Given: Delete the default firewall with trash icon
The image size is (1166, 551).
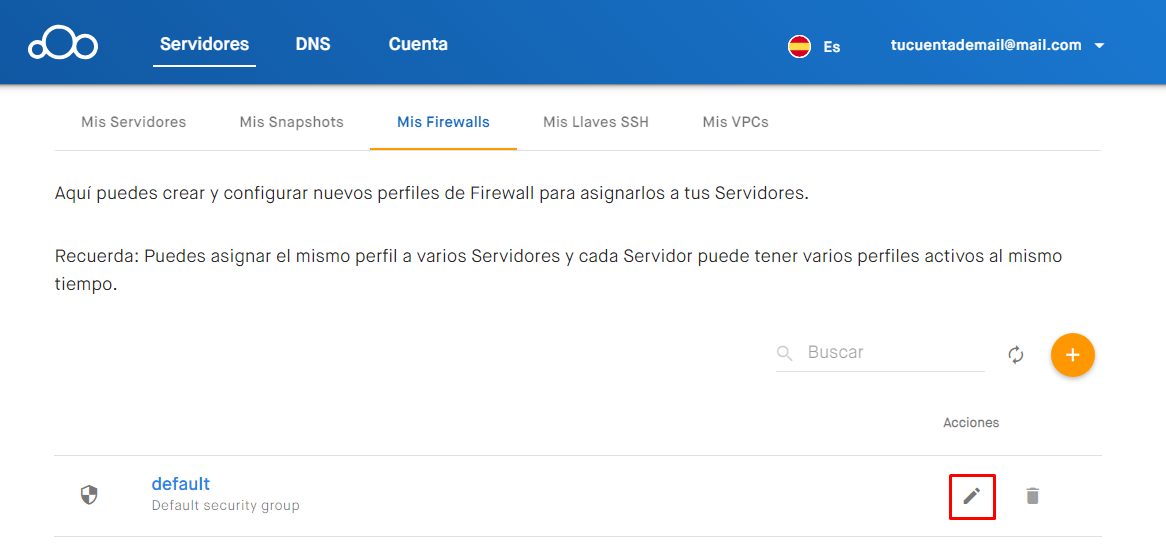Looking at the screenshot, I should pos(1032,496).
